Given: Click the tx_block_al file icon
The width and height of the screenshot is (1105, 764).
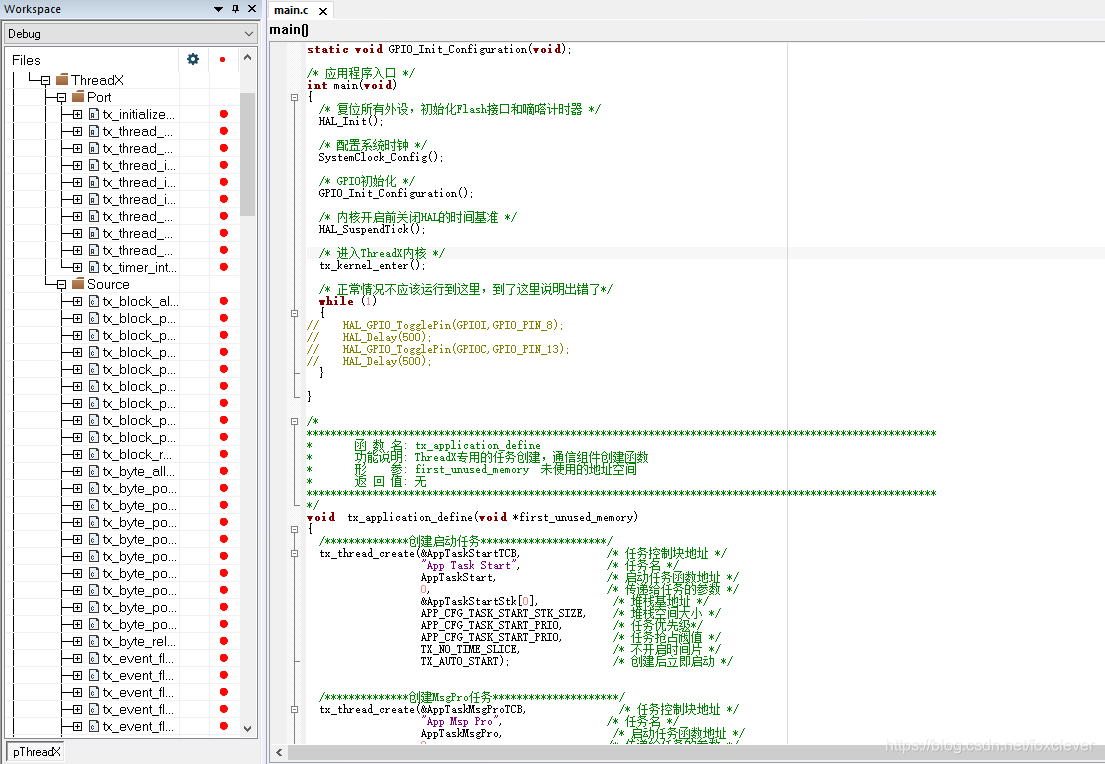Looking at the screenshot, I should 94,301.
